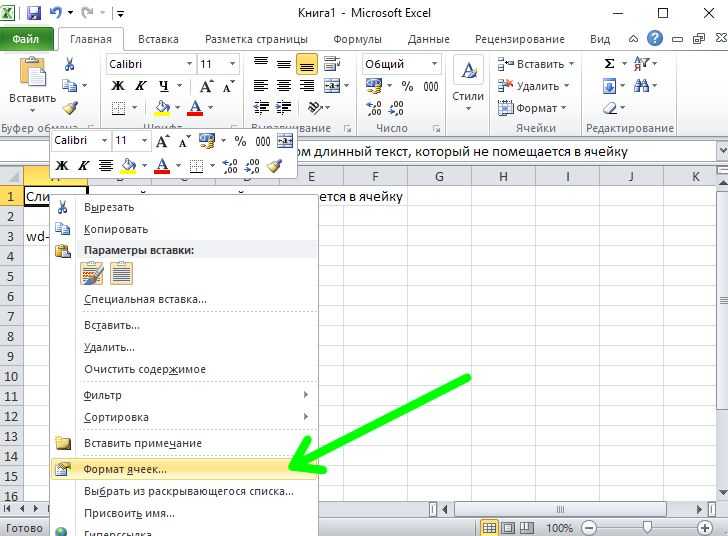Click the Copy icon in ribbon clipboard group
Viewport: 728px width, 536px height.
[70, 85]
